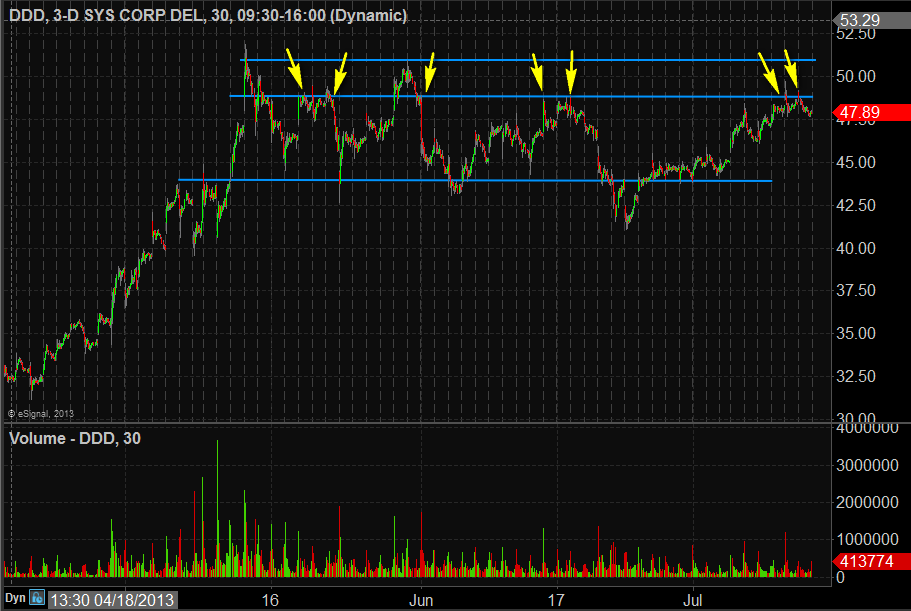Click the 1000000 volume scale label
The height and width of the screenshot is (611, 911).
pos(867,540)
